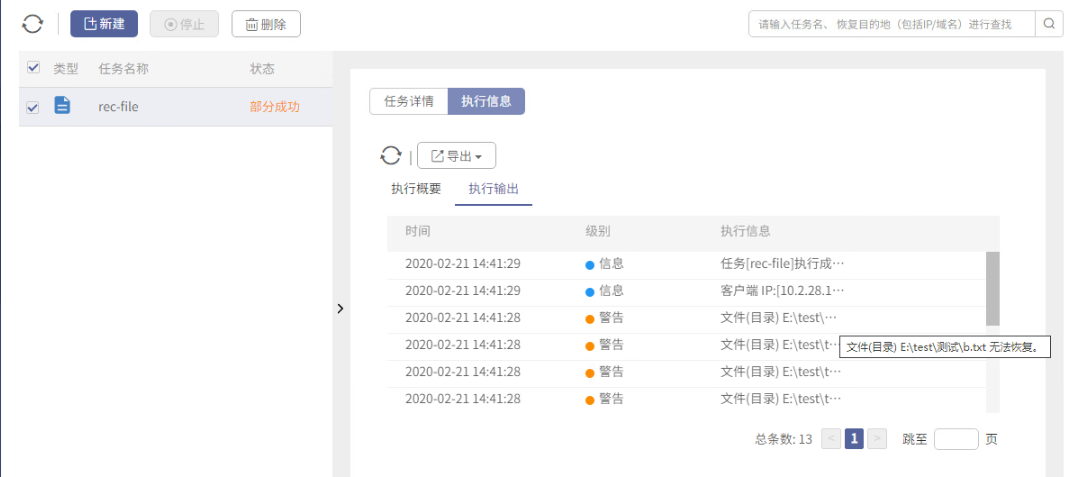The height and width of the screenshot is (477, 1070).
Task: Refresh the execution info with circular arrows
Action: 390,156
